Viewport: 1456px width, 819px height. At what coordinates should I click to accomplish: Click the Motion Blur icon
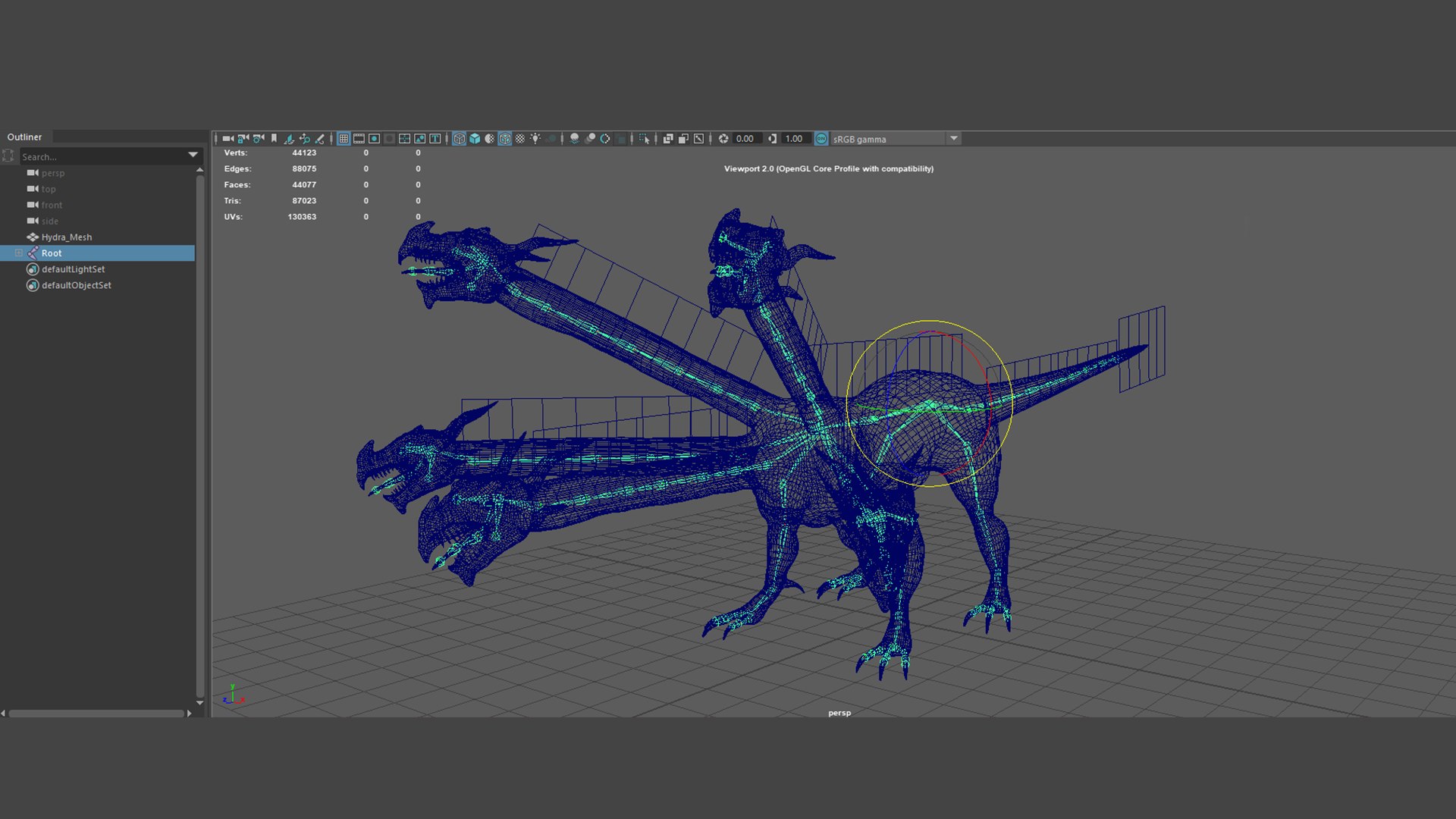coord(590,139)
